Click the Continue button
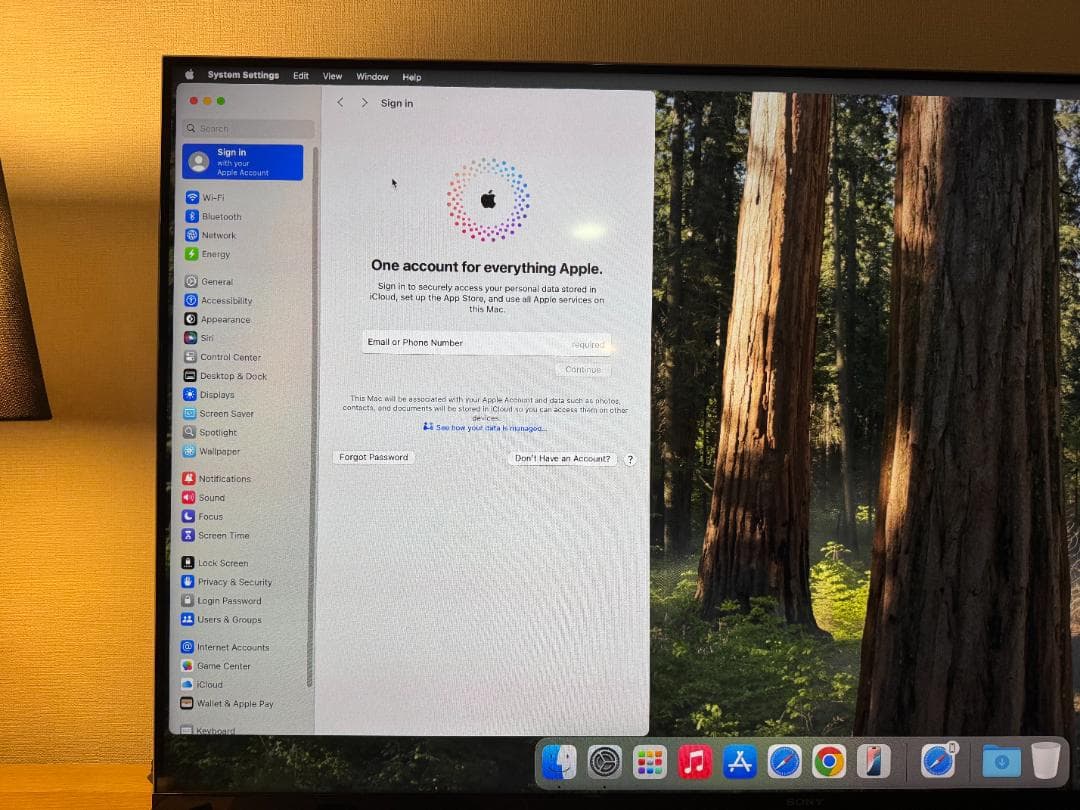Viewport: 1080px width, 810px height. click(583, 369)
